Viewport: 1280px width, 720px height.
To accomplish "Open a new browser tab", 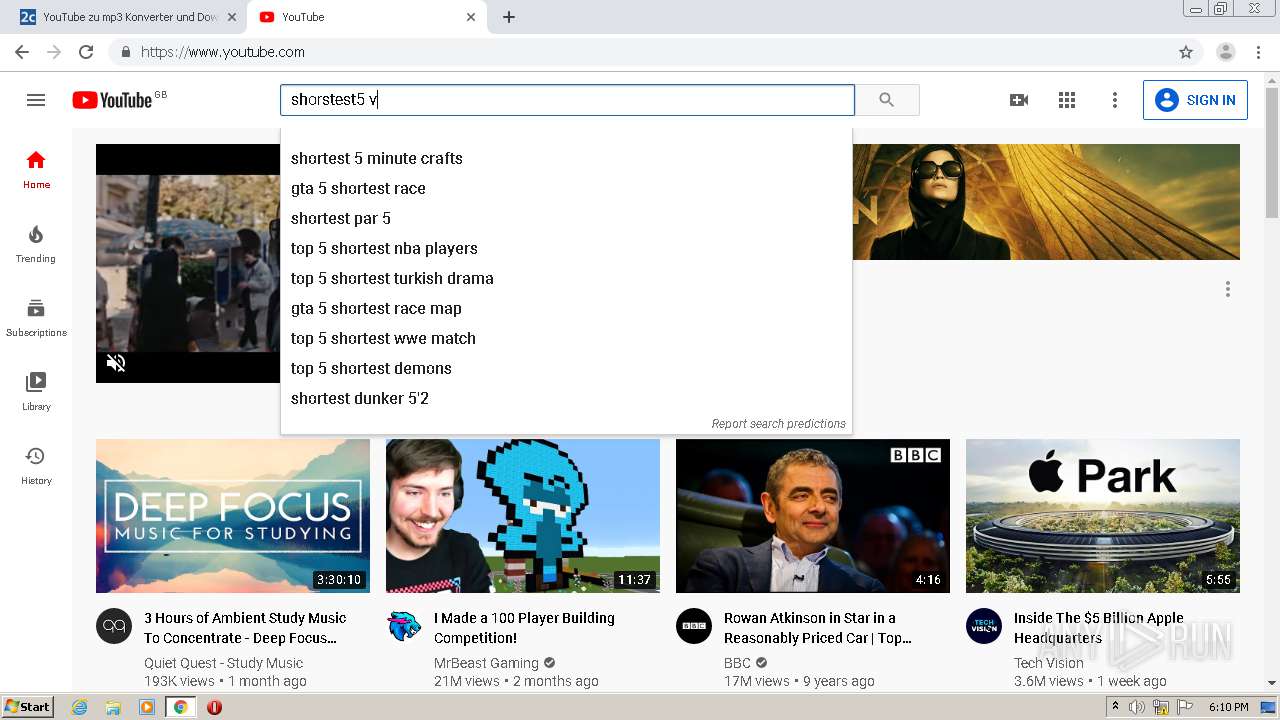I will coord(509,17).
